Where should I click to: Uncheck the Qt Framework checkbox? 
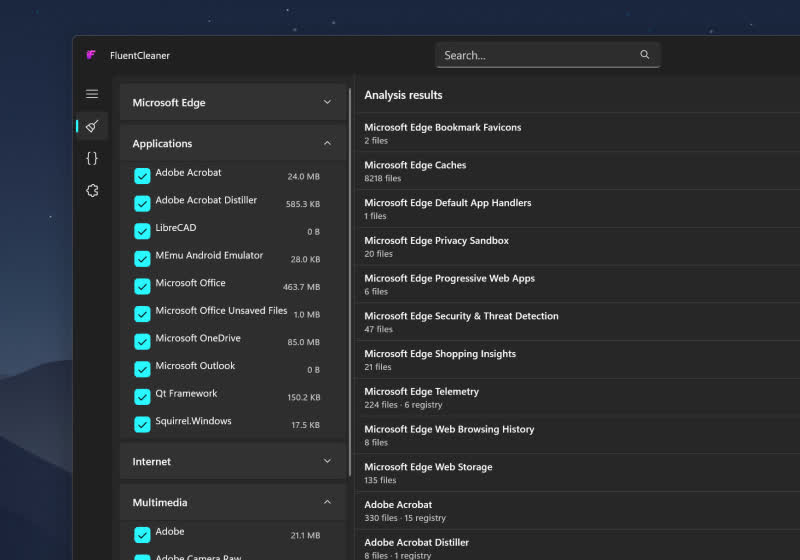[x=142, y=396]
